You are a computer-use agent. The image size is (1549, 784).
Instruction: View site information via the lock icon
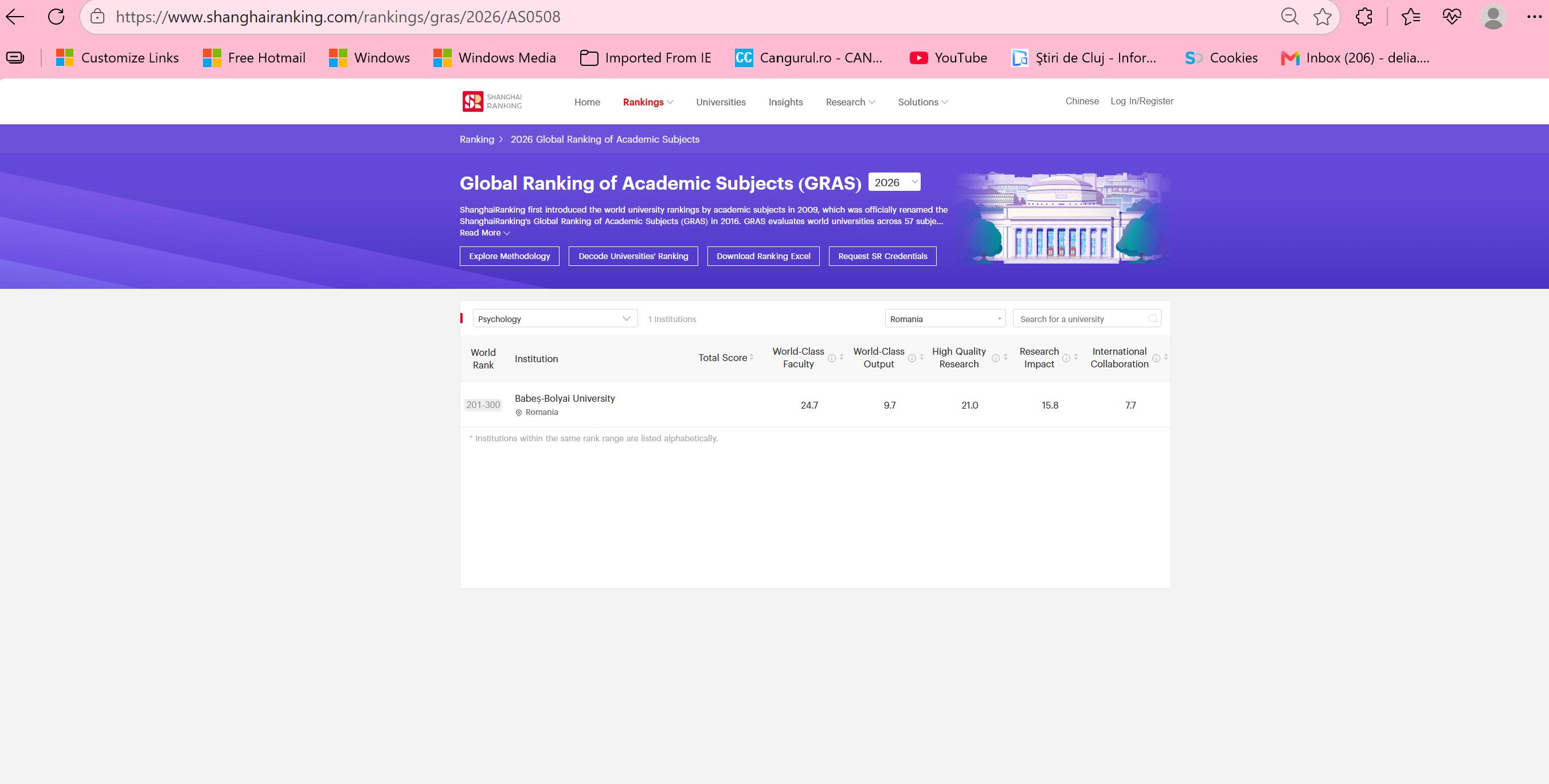pos(97,17)
